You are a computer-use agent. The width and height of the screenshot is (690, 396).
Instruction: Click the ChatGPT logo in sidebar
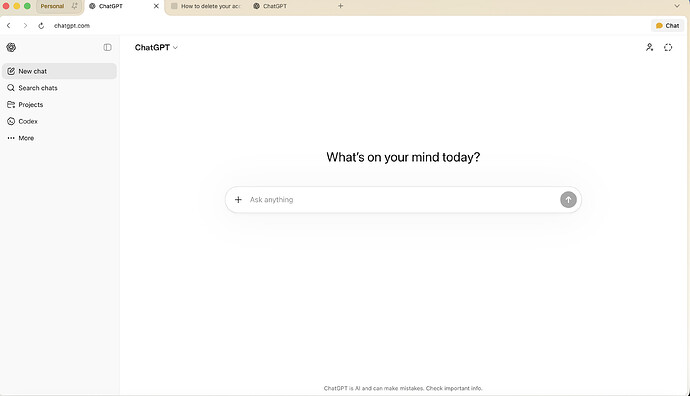[11, 48]
